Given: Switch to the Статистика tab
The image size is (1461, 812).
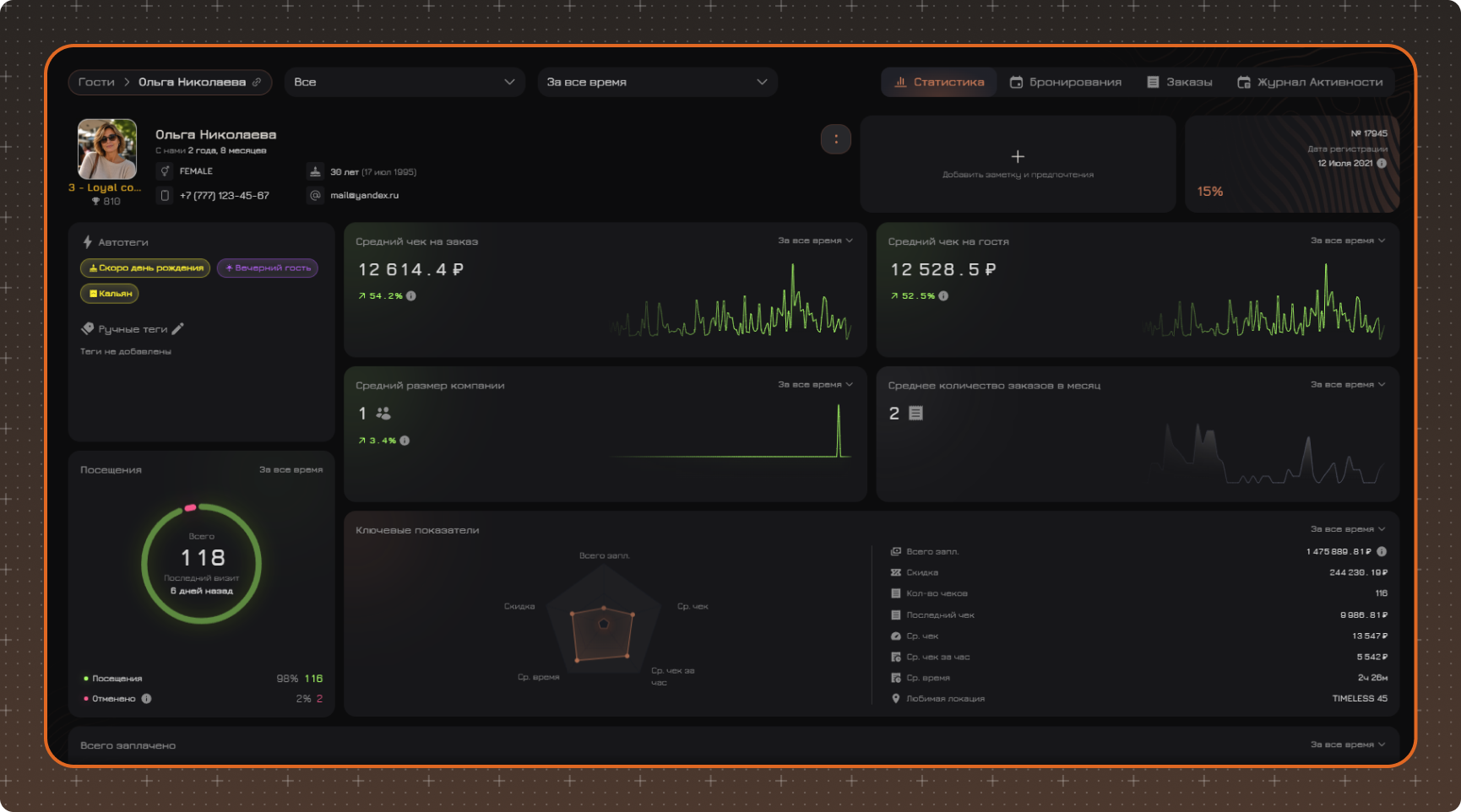Looking at the screenshot, I should [x=939, y=82].
